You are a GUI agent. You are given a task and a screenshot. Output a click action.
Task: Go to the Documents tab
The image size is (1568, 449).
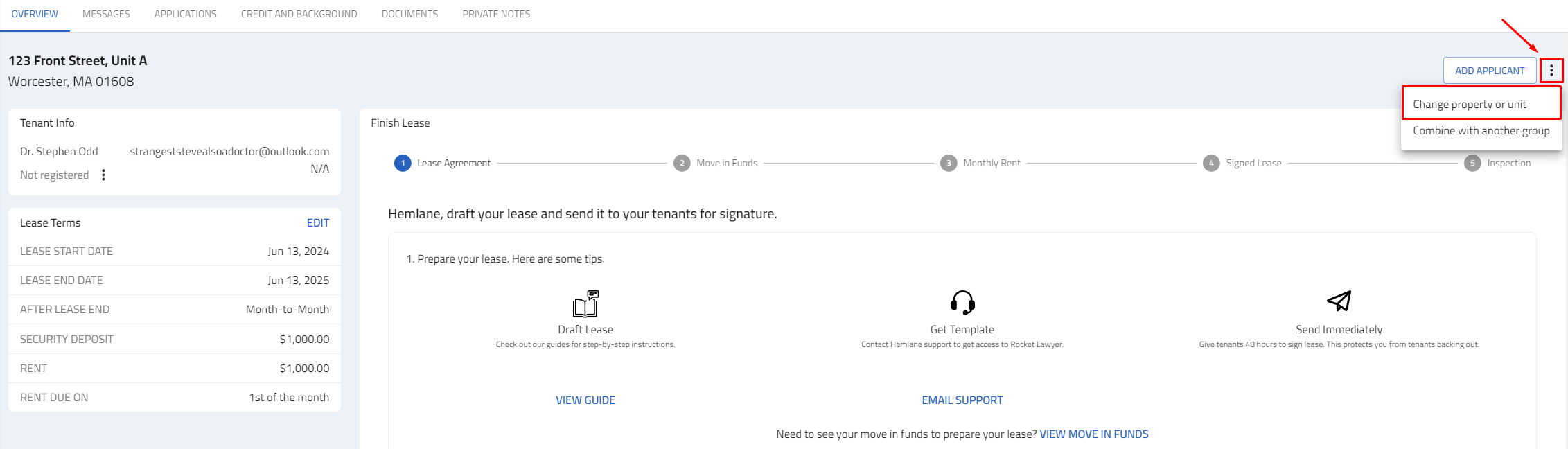(x=409, y=14)
